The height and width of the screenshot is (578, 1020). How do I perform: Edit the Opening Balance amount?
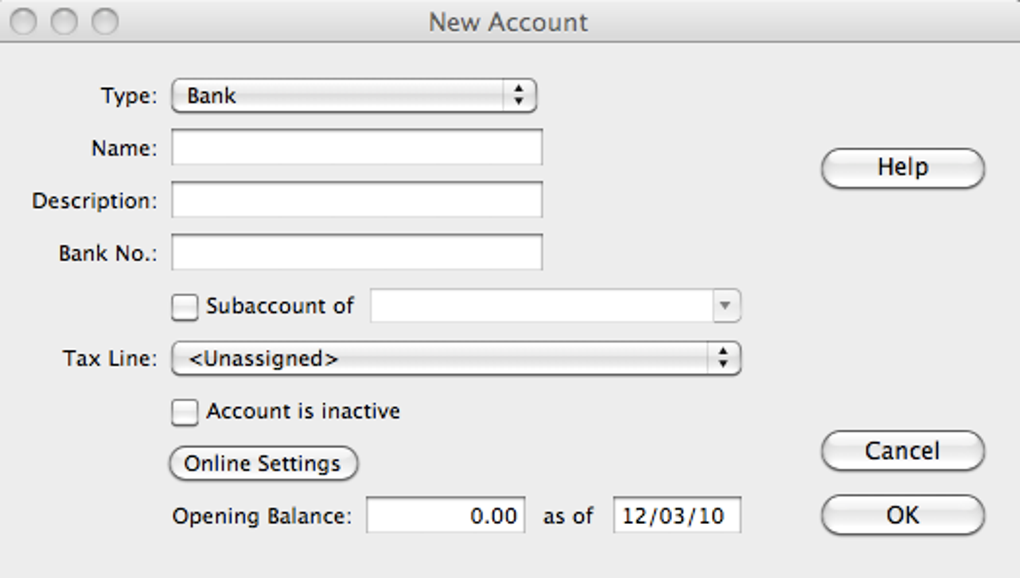click(x=446, y=515)
